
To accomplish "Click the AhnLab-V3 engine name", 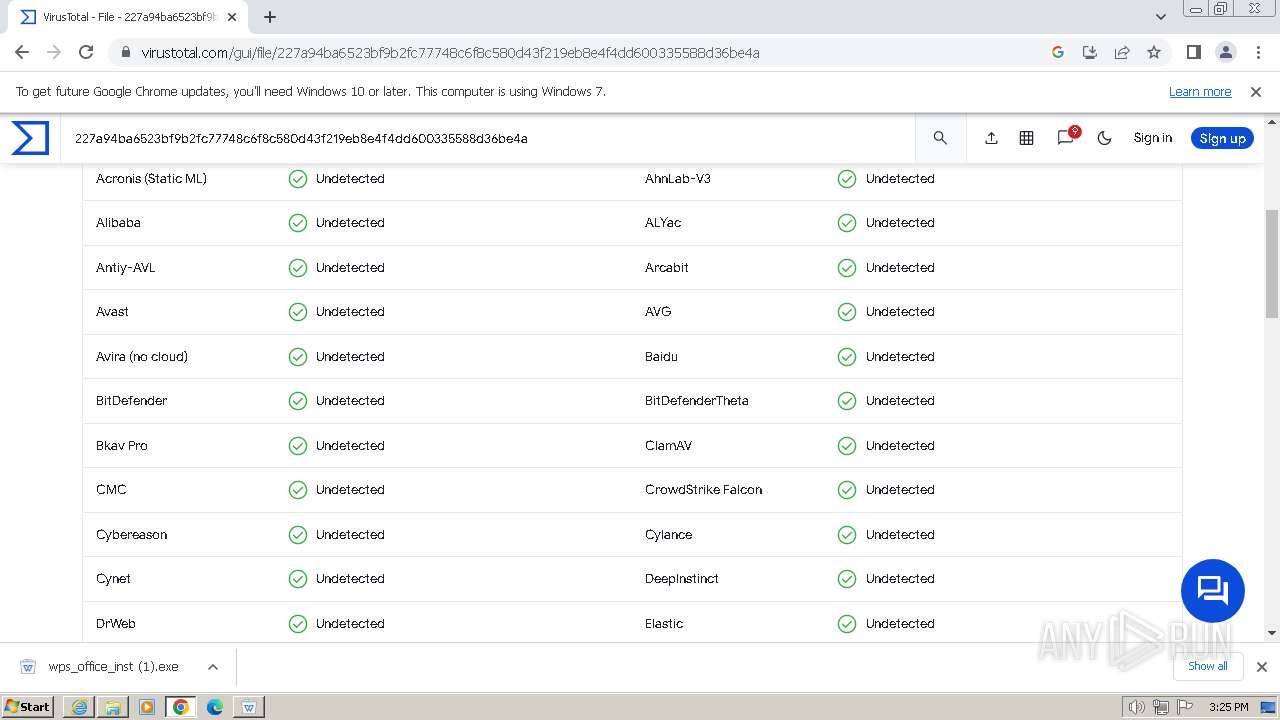I will 678,178.
